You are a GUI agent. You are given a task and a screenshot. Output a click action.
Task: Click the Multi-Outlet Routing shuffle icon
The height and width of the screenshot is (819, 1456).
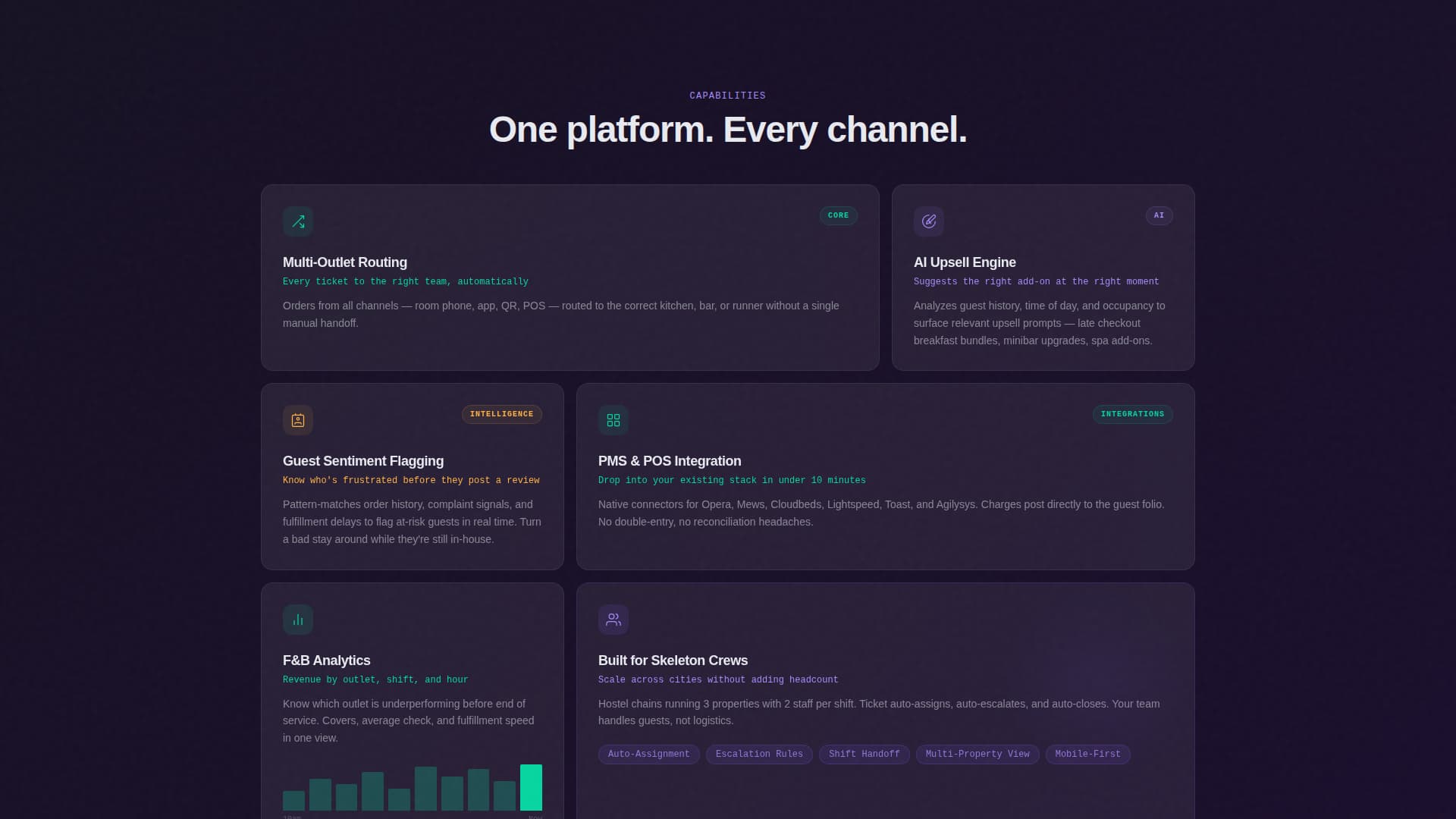tap(298, 221)
